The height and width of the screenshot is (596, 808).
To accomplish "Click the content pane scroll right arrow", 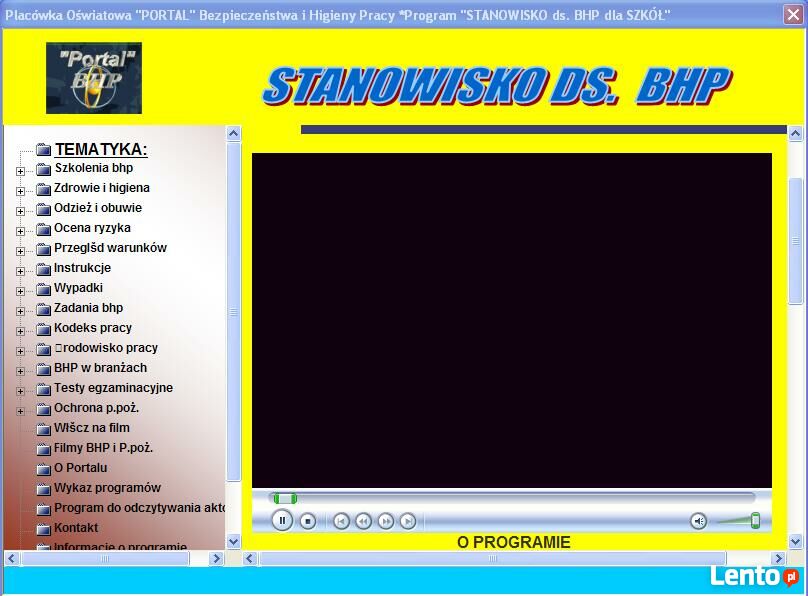I will tap(778, 558).
